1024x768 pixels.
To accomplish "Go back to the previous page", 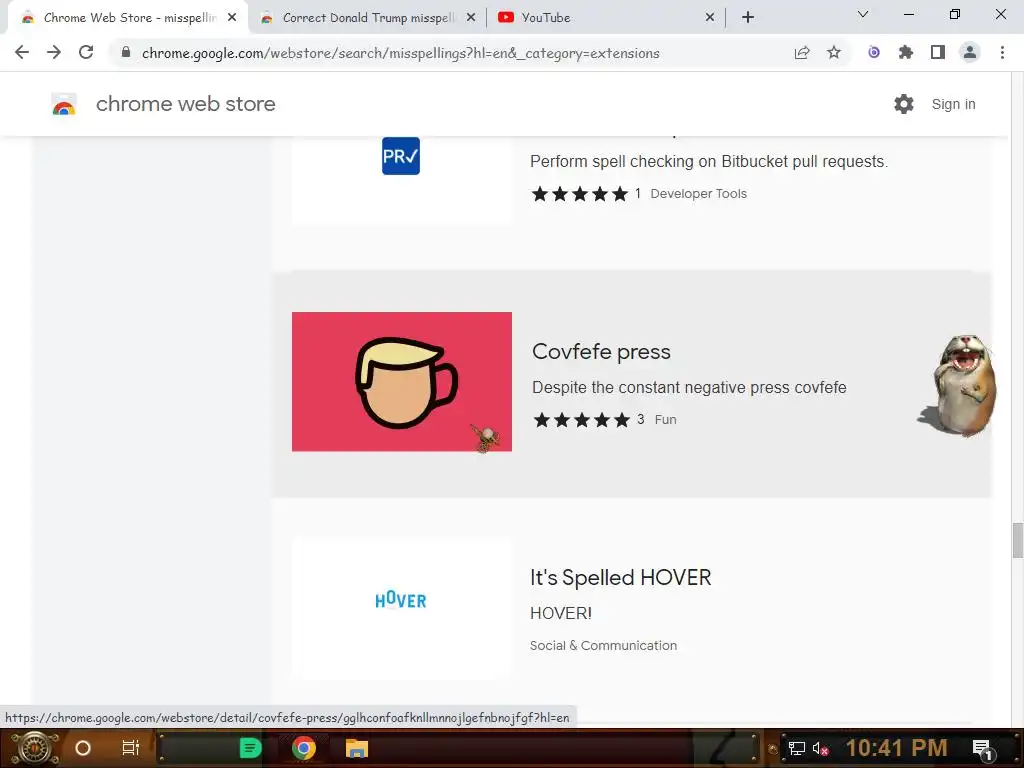I will [22, 52].
